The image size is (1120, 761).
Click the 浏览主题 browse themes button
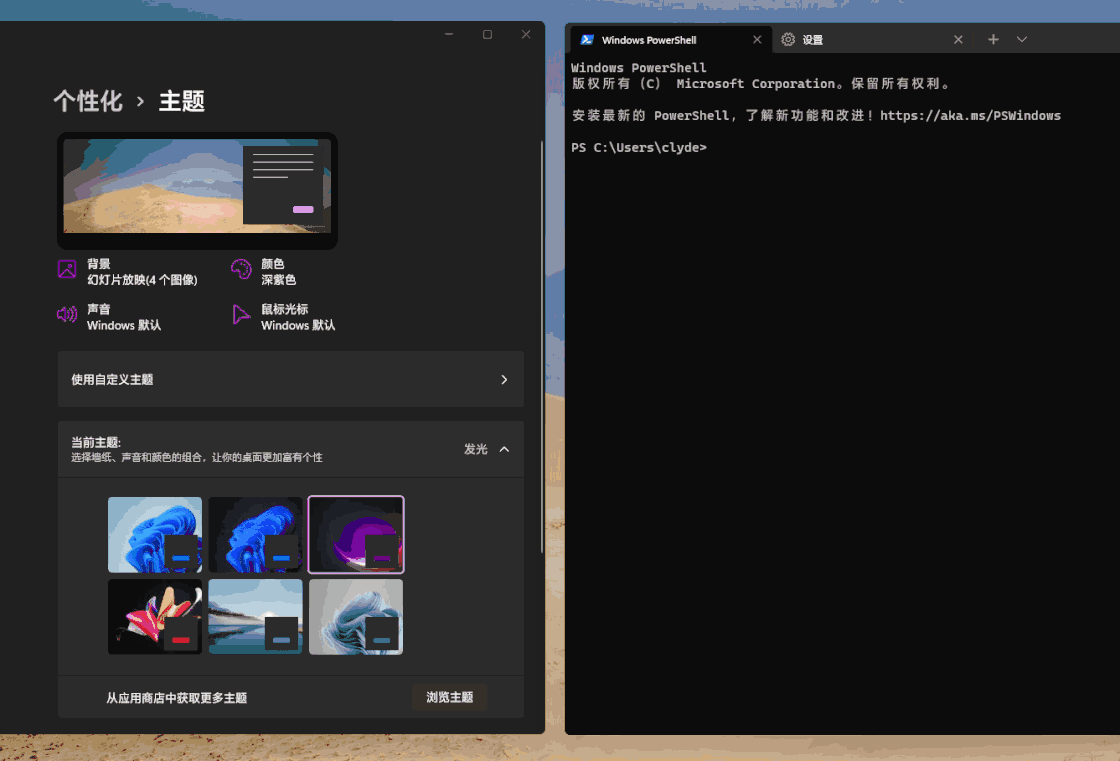[449, 697]
